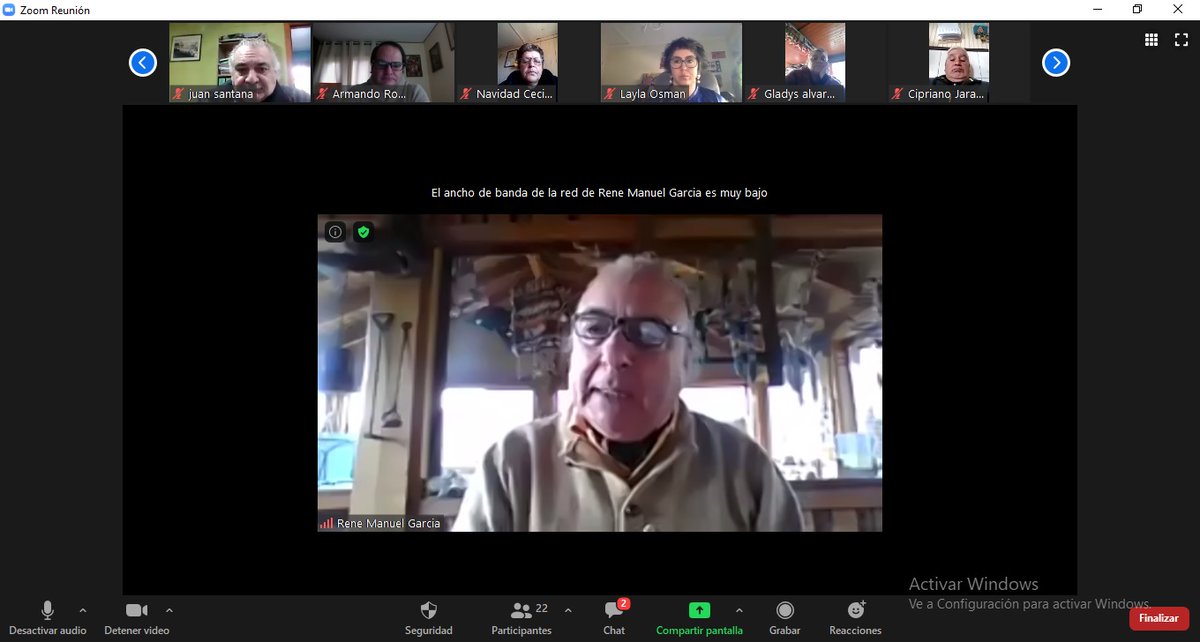This screenshot has width=1200, height=642.
Task: Click participant count 22
Action: [x=542, y=608]
